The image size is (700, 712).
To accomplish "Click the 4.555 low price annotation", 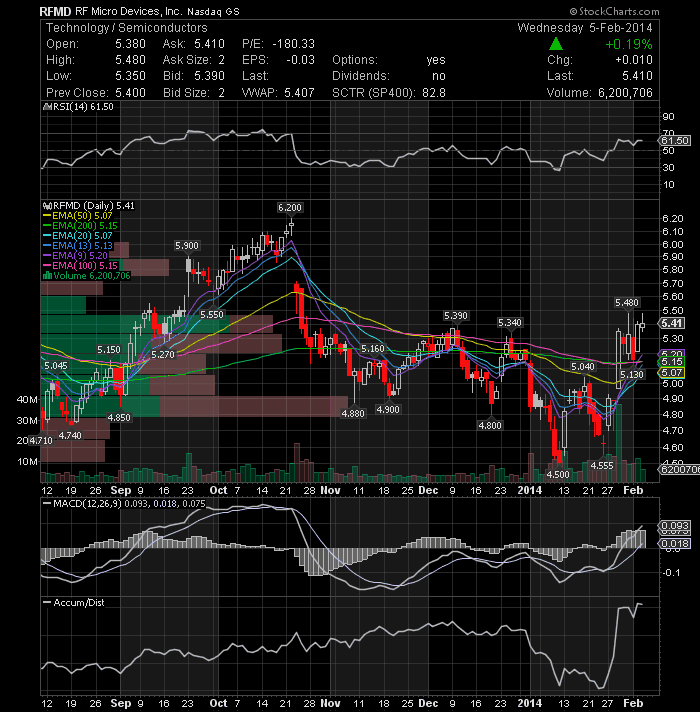I will pos(602,465).
